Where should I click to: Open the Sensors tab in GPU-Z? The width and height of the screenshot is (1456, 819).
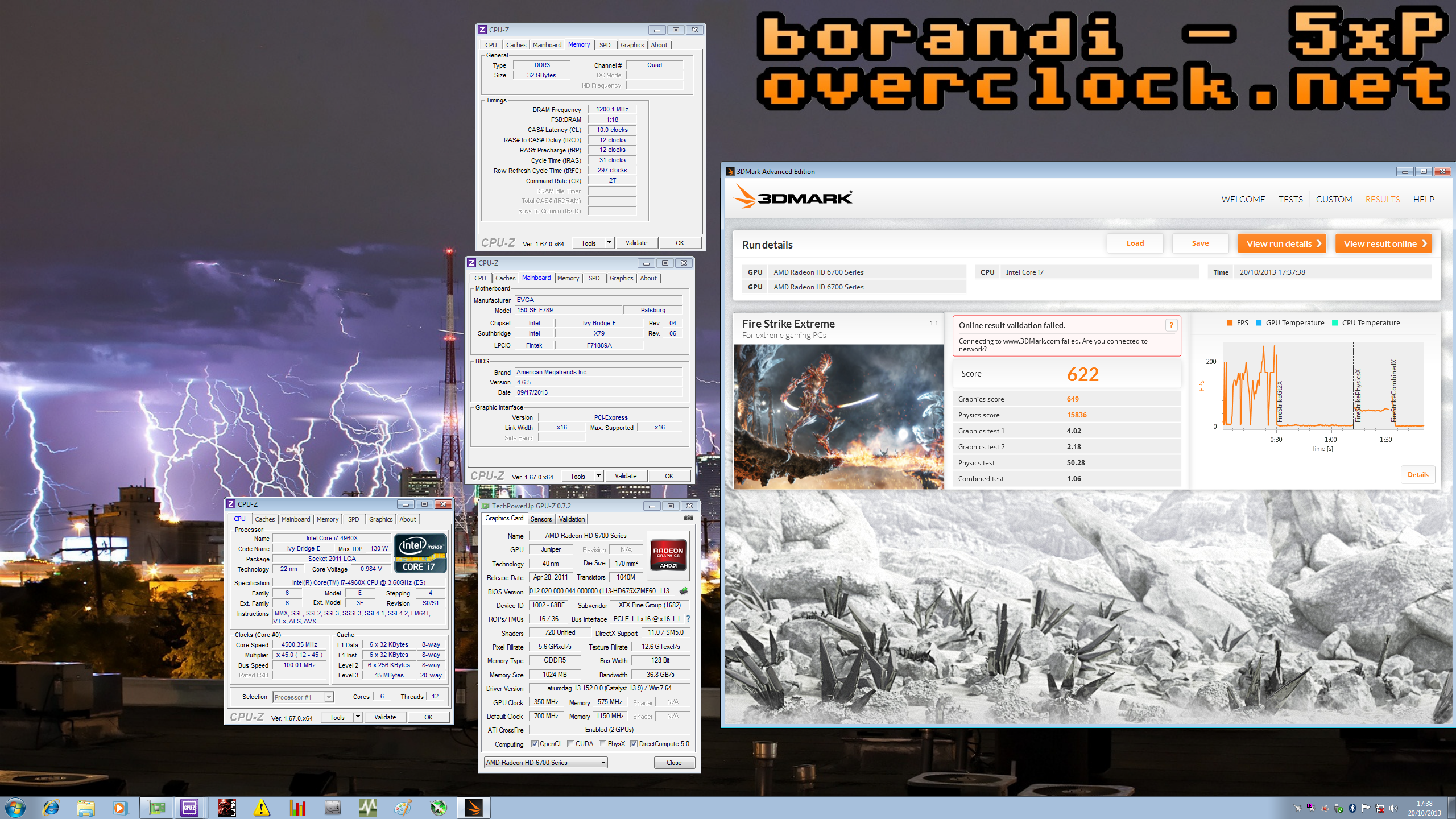pyautogui.click(x=541, y=519)
